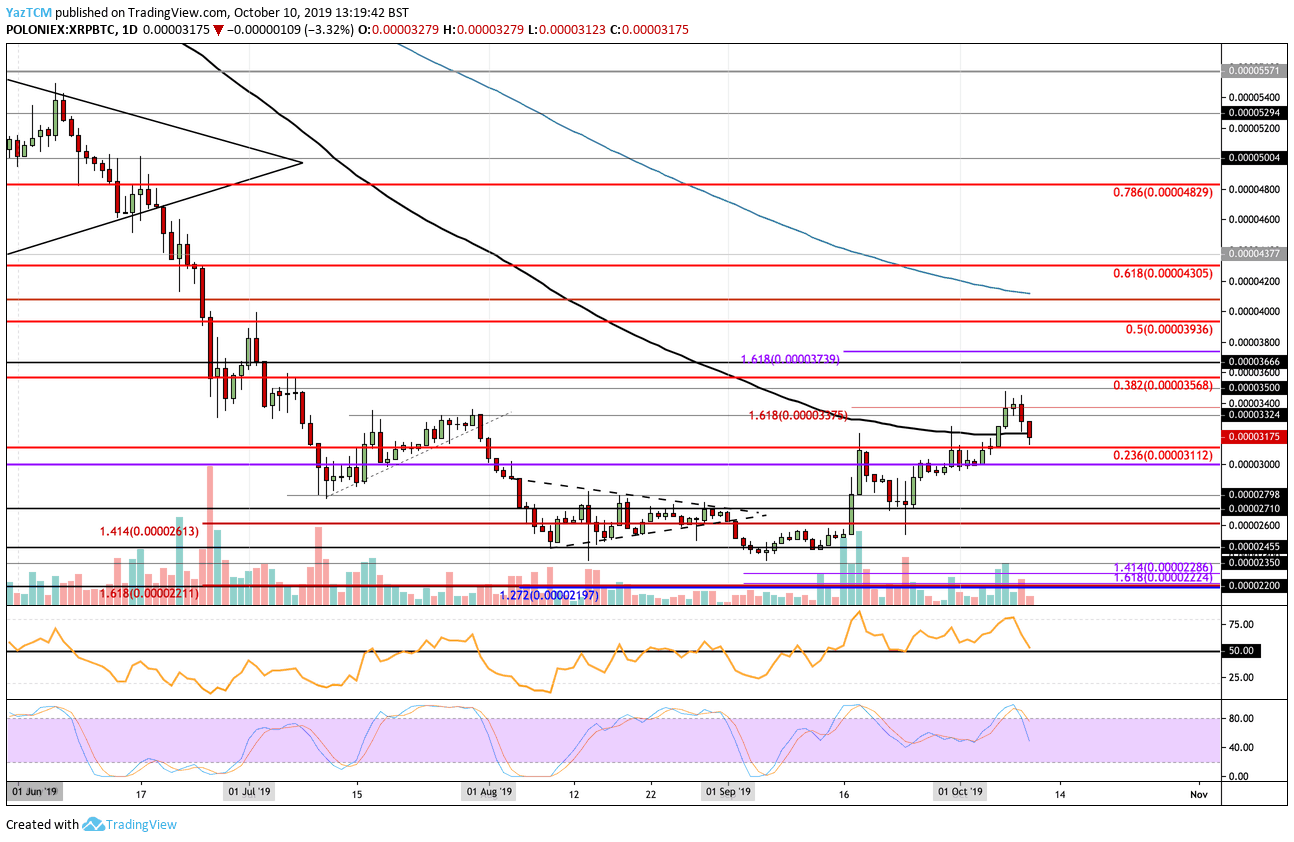
Task: Click the 0.00003000 price axis label
Action: [1256, 464]
